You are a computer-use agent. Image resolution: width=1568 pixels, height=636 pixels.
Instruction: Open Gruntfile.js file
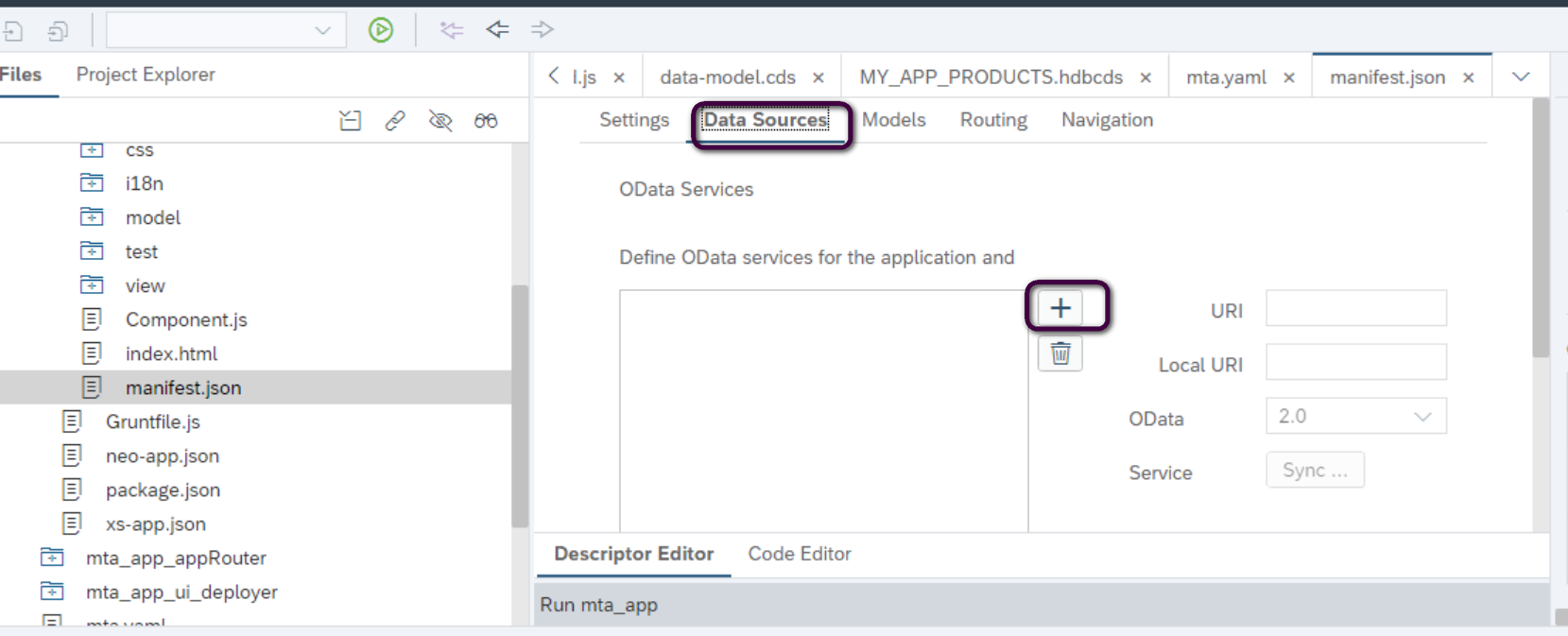click(153, 421)
